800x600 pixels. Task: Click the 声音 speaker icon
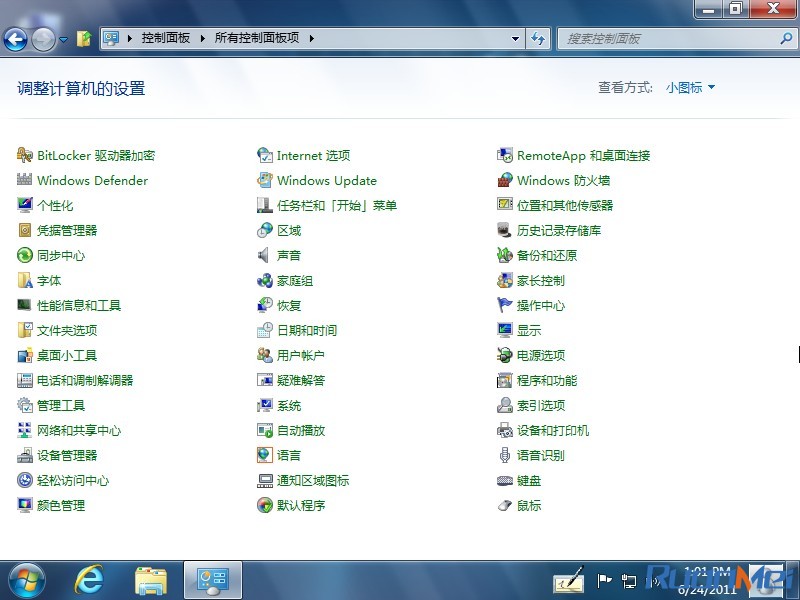point(265,255)
